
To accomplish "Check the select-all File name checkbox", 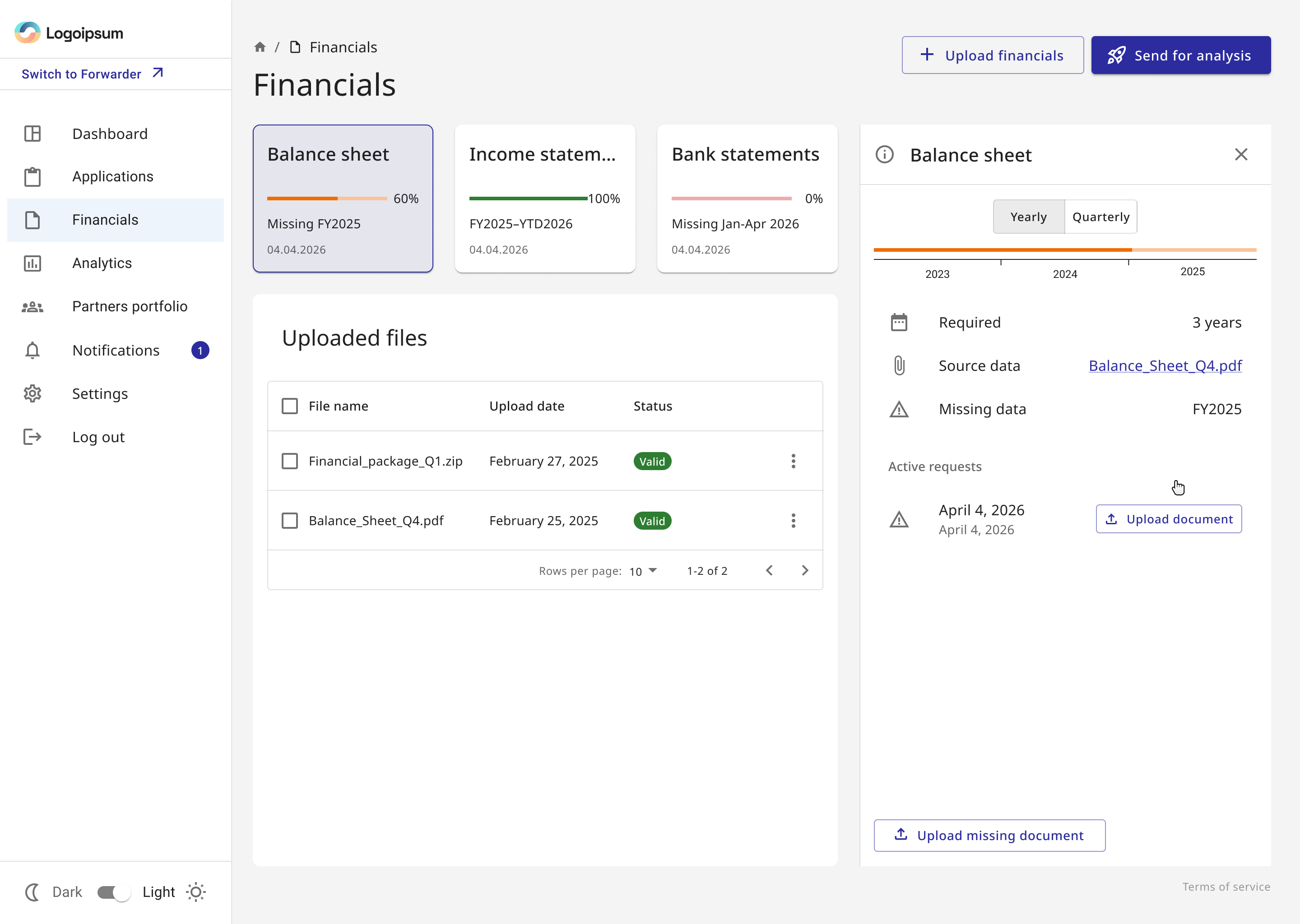I will [290, 406].
